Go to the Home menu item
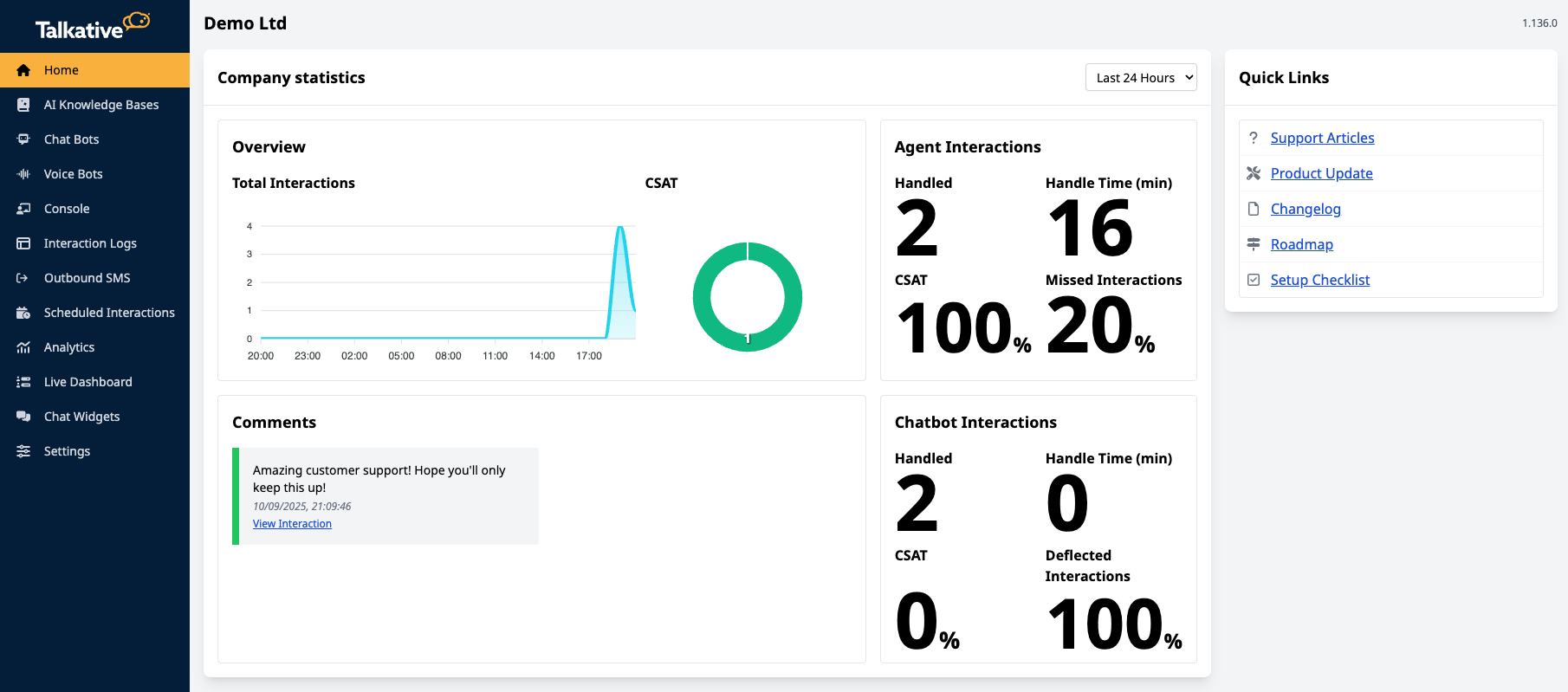This screenshot has width=1568, height=692. 62,70
